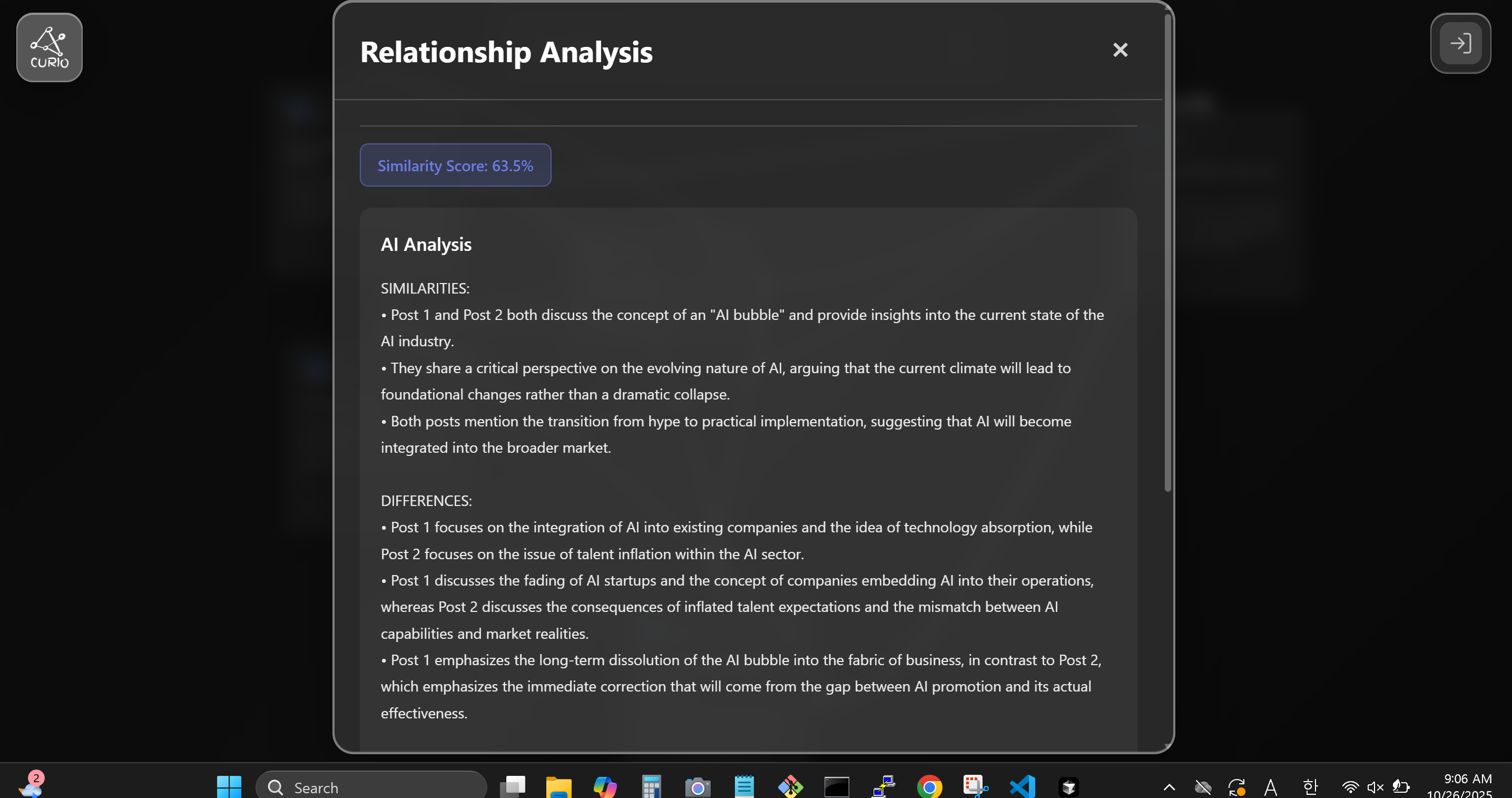Click the muted volume icon
Screen dimensions: 1512x798
pos(1375,787)
